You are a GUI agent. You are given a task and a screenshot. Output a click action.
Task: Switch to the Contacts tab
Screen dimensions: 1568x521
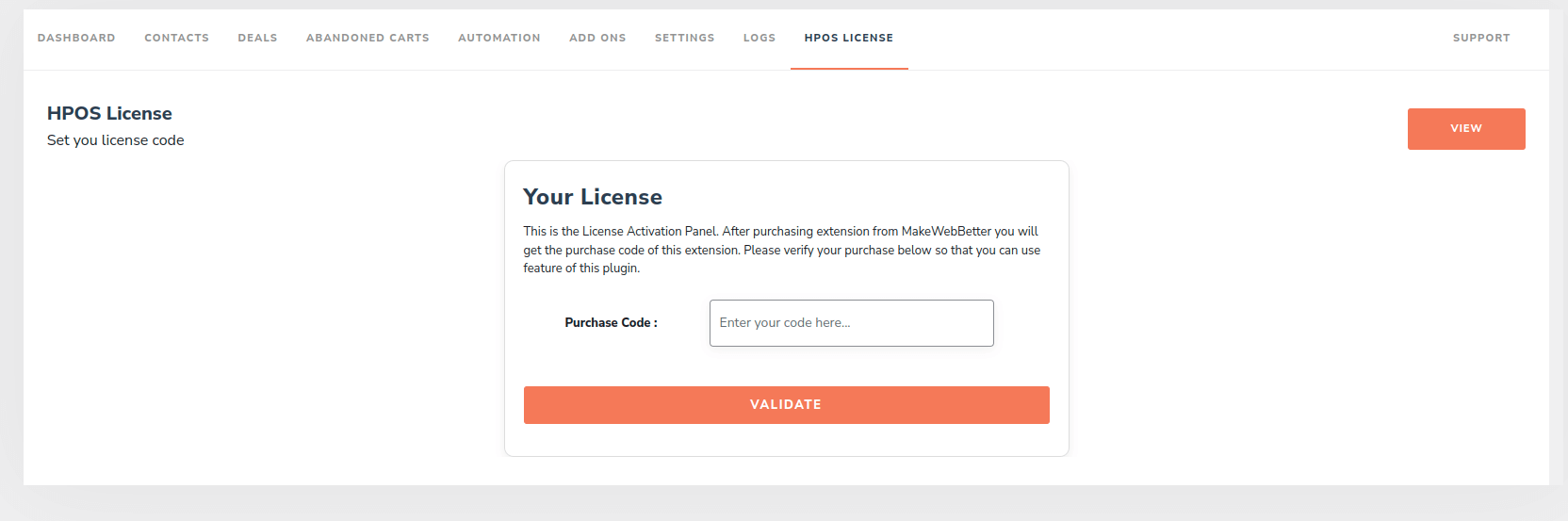pyautogui.click(x=176, y=38)
